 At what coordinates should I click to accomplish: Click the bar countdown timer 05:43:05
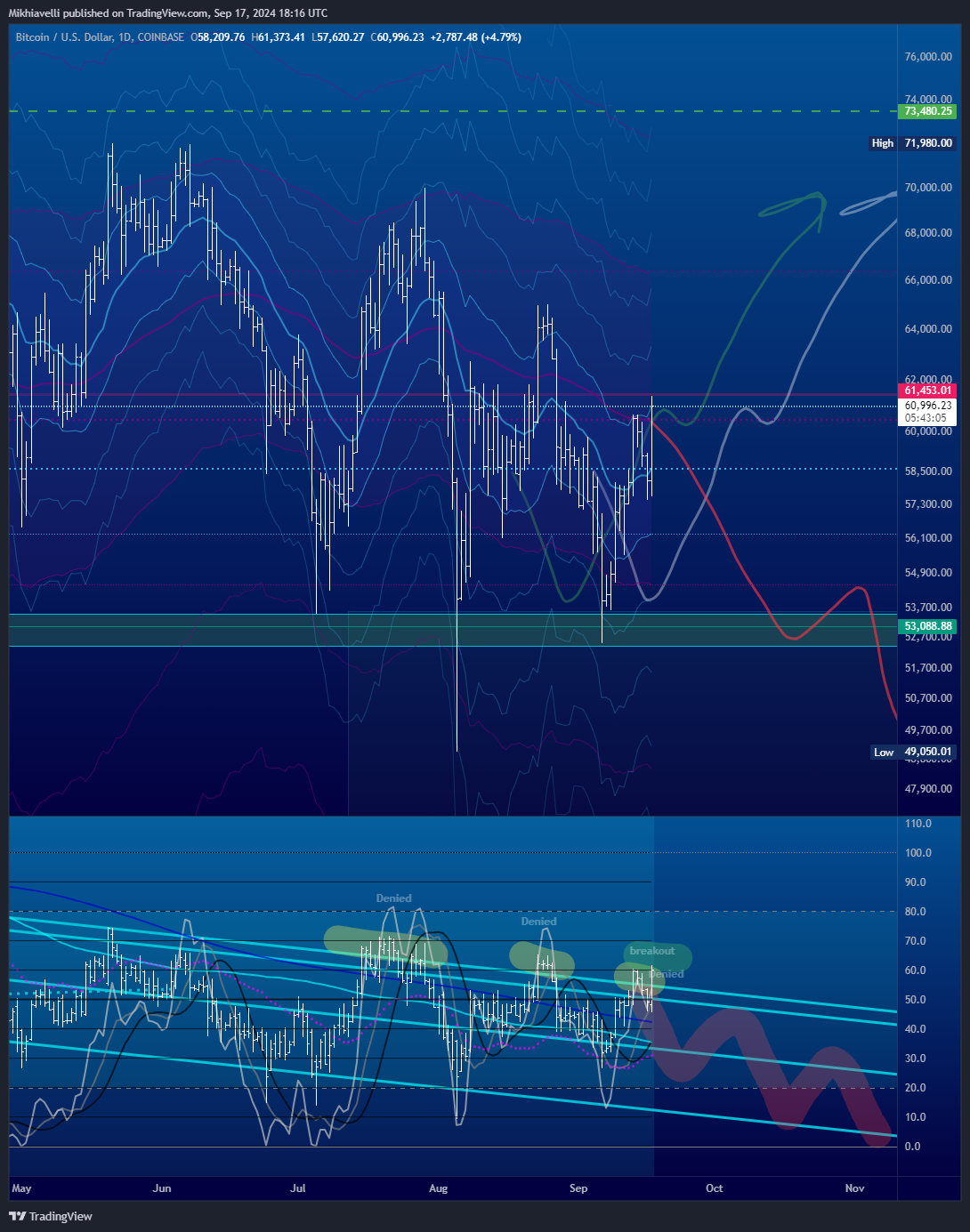[x=926, y=418]
